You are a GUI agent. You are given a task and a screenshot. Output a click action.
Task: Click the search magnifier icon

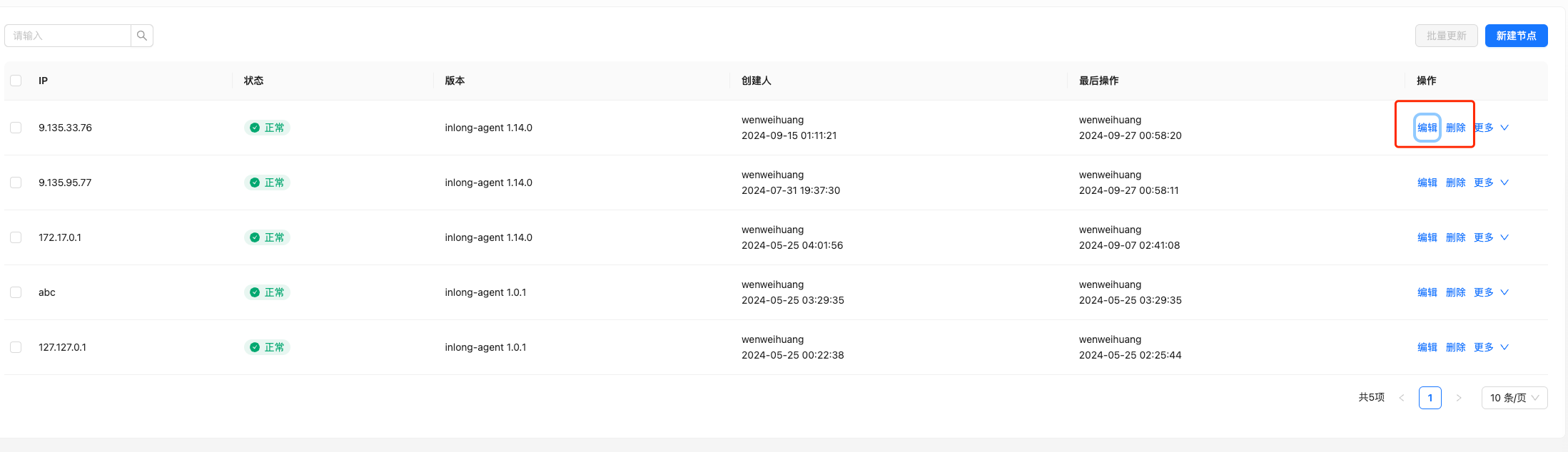[x=142, y=36]
